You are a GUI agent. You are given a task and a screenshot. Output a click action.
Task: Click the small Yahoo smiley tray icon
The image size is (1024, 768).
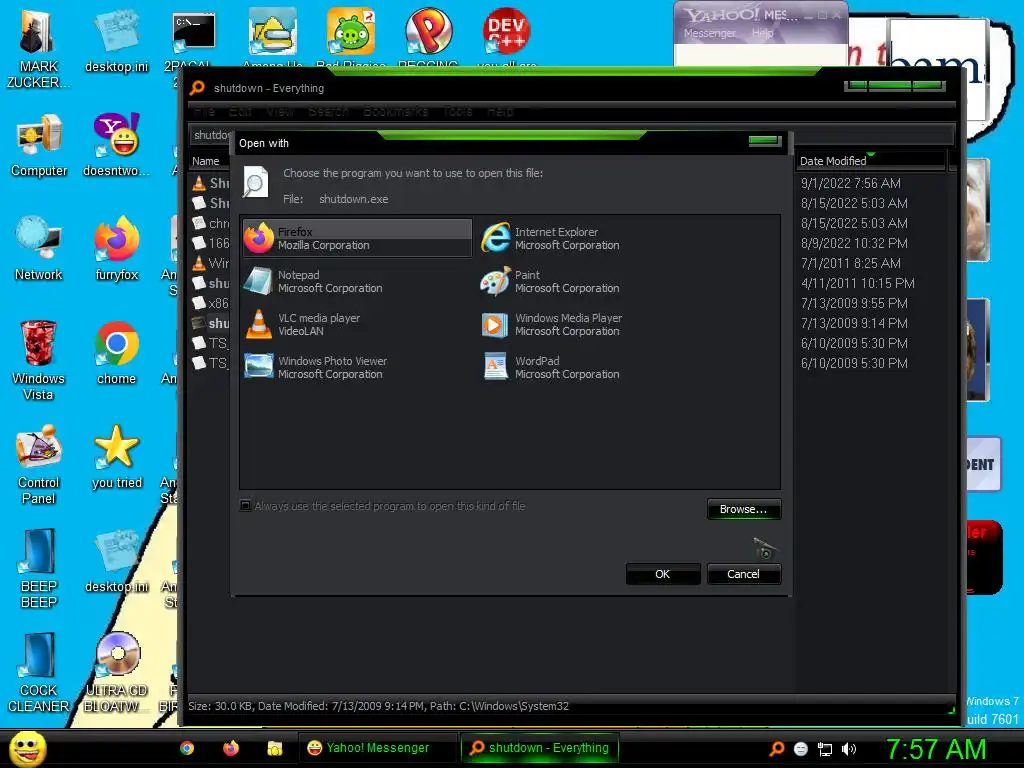[x=801, y=749]
